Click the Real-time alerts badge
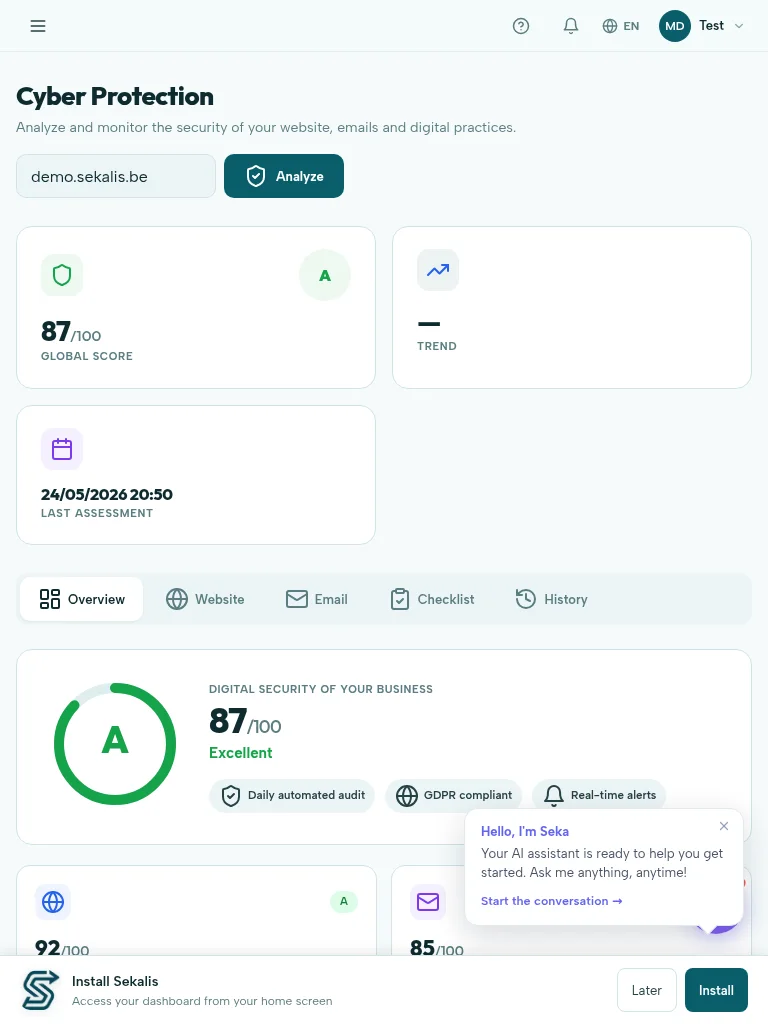Screen dimensions: 768x1024 600,795
